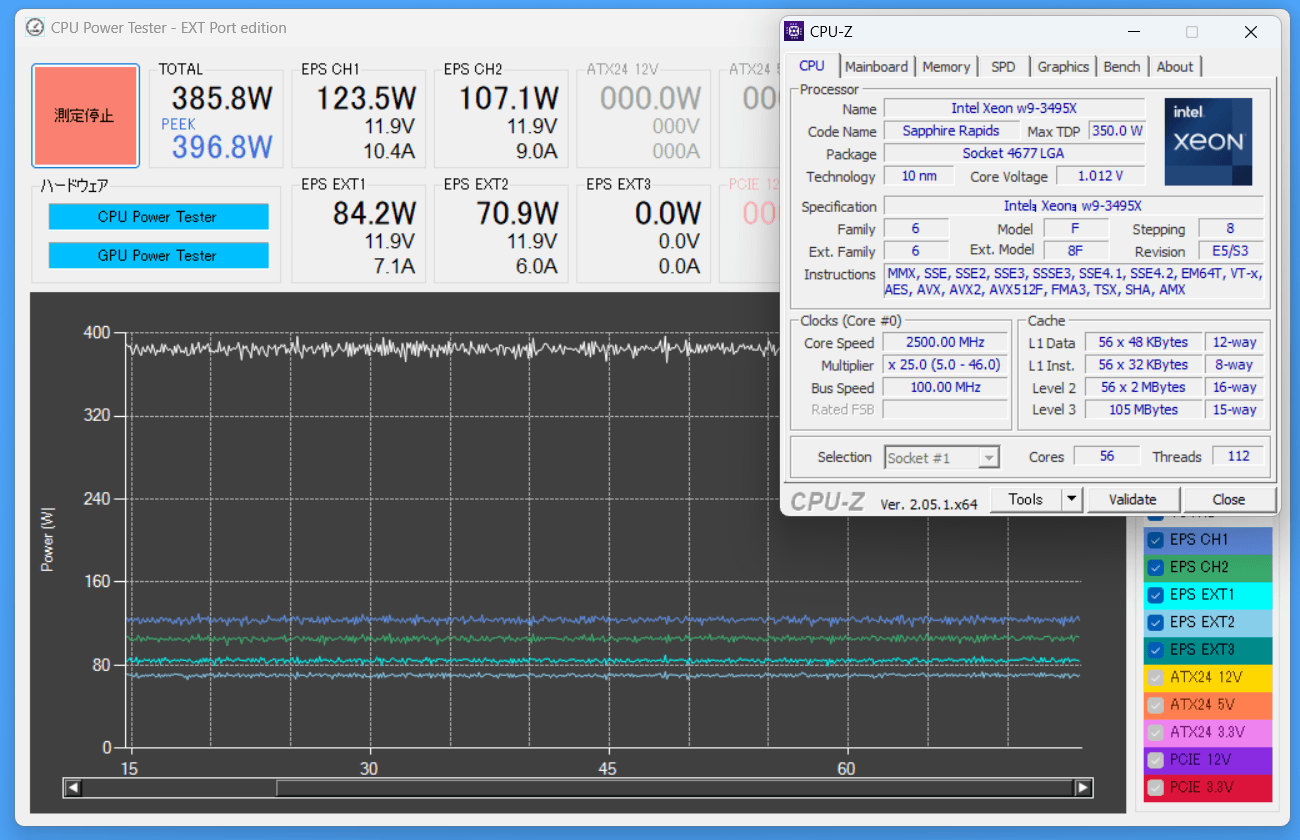Click the ATX24 12V 000.0W reading
Image resolution: width=1300 pixels, height=840 pixels.
(x=651, y=98)
